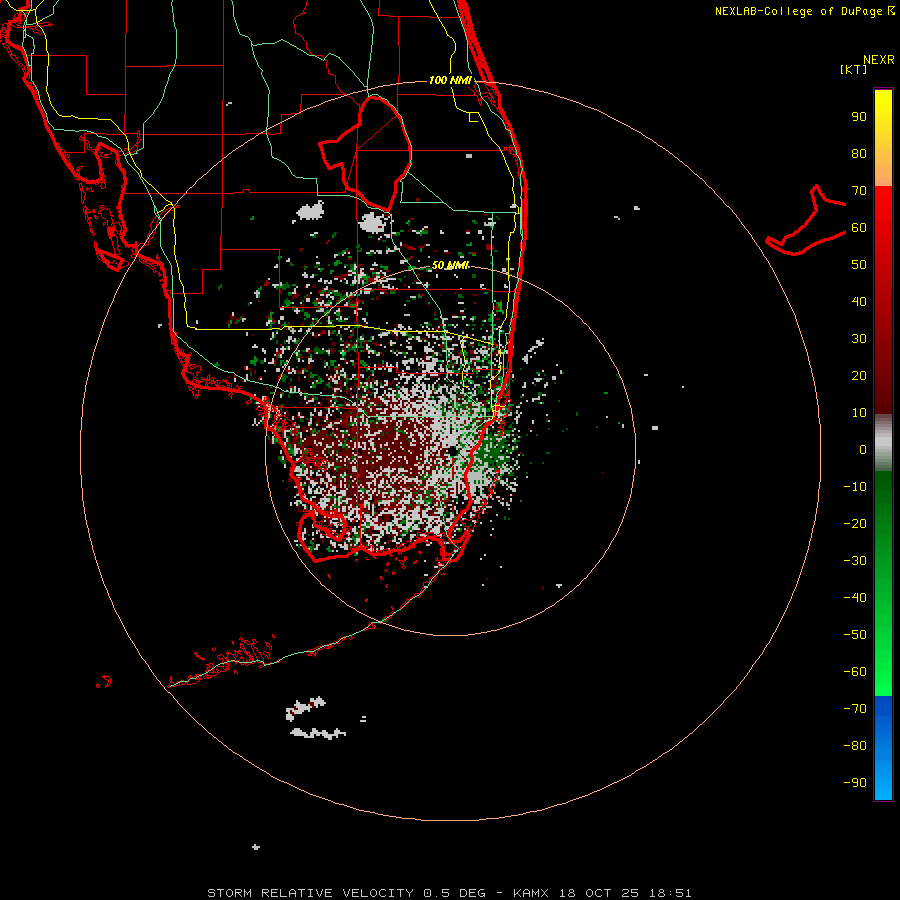Click the '-60' value on velocity scale
Screen dimensions: 900x900
click(x=855, y=672)
